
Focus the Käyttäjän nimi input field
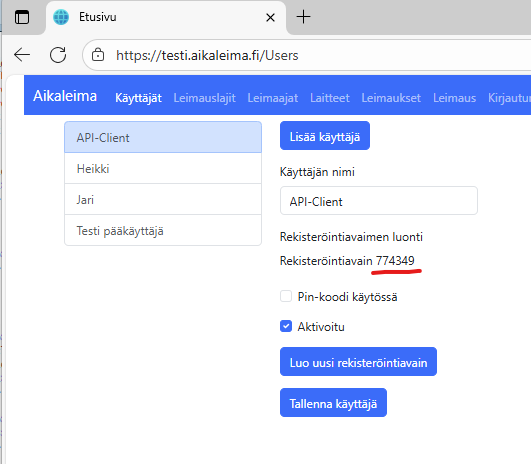click(x=379, y=201)
